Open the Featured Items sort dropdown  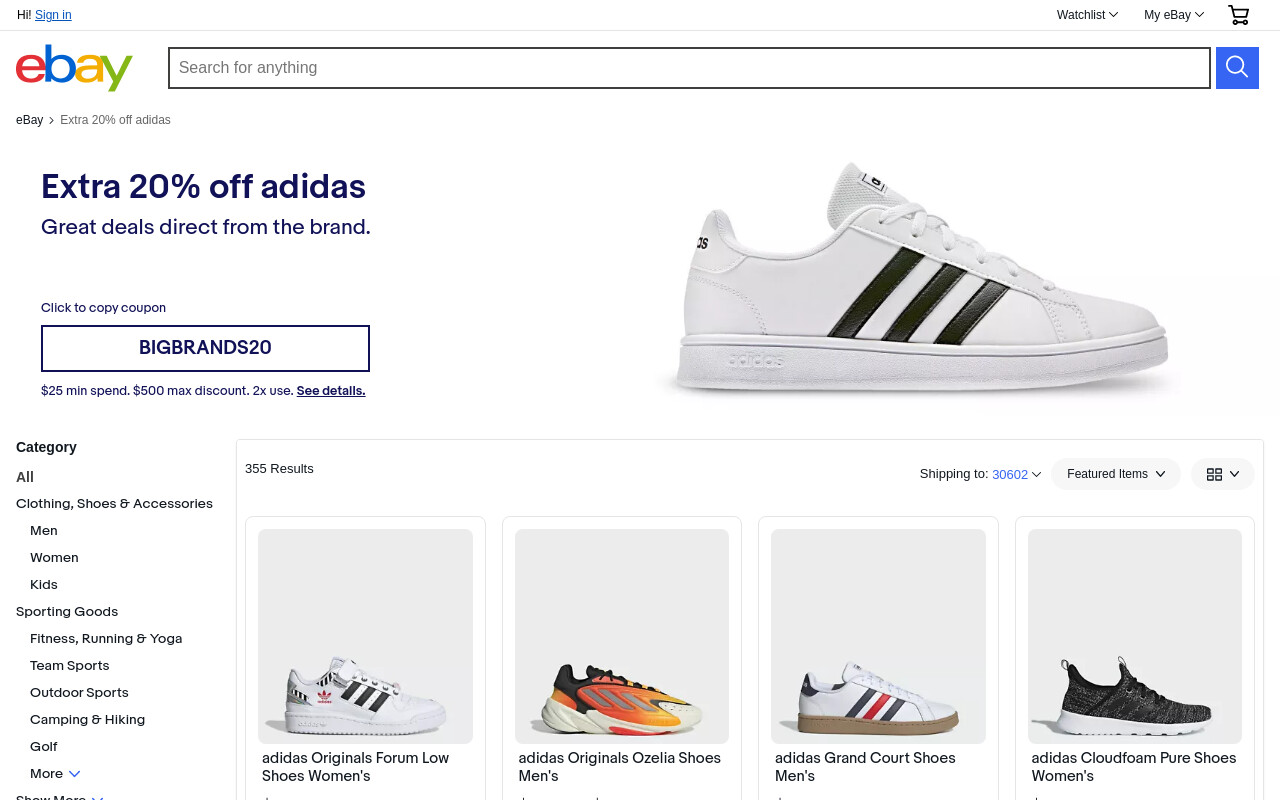coord(1116,474)
